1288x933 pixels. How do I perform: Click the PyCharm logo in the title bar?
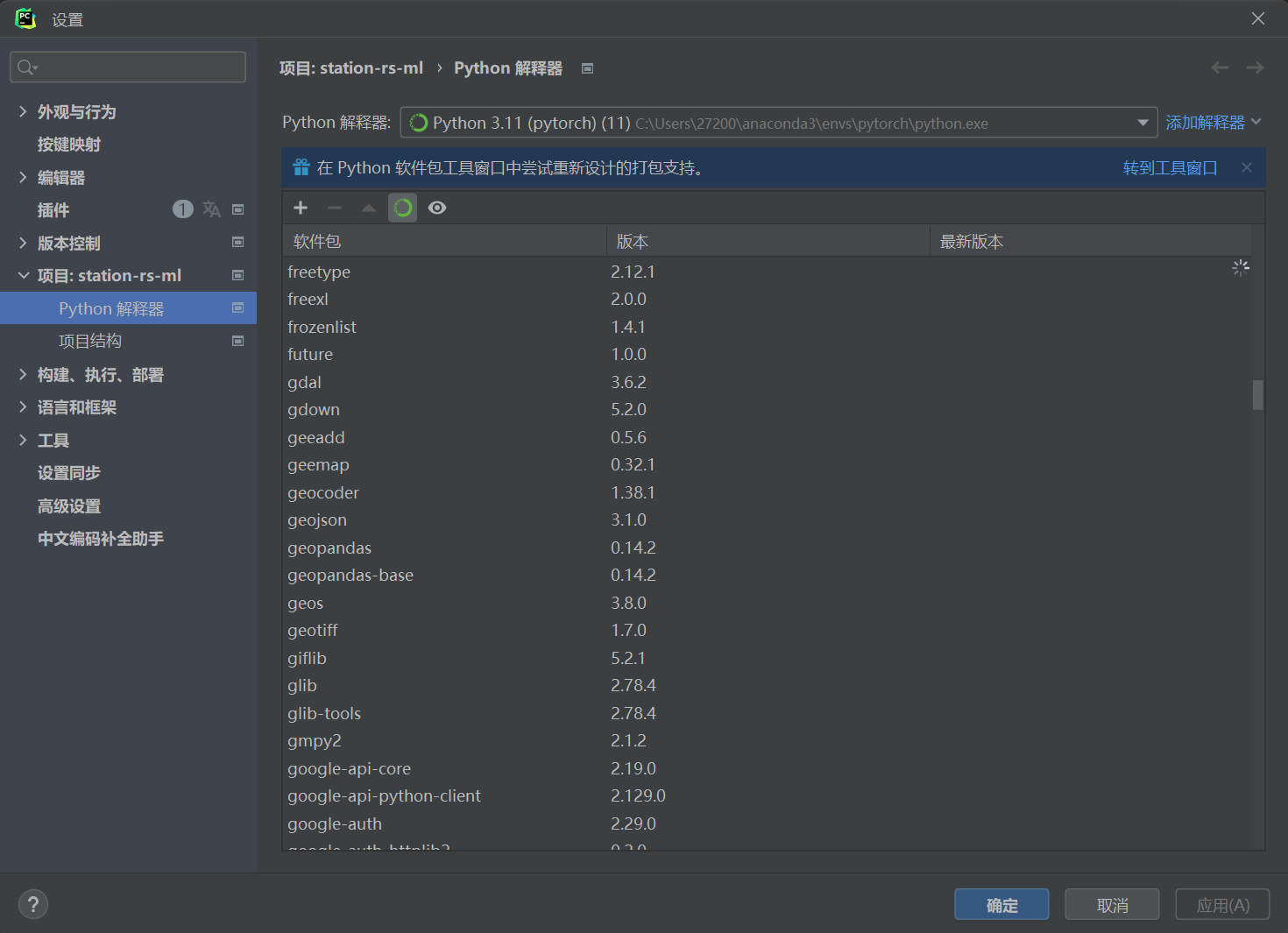[25, 18]
